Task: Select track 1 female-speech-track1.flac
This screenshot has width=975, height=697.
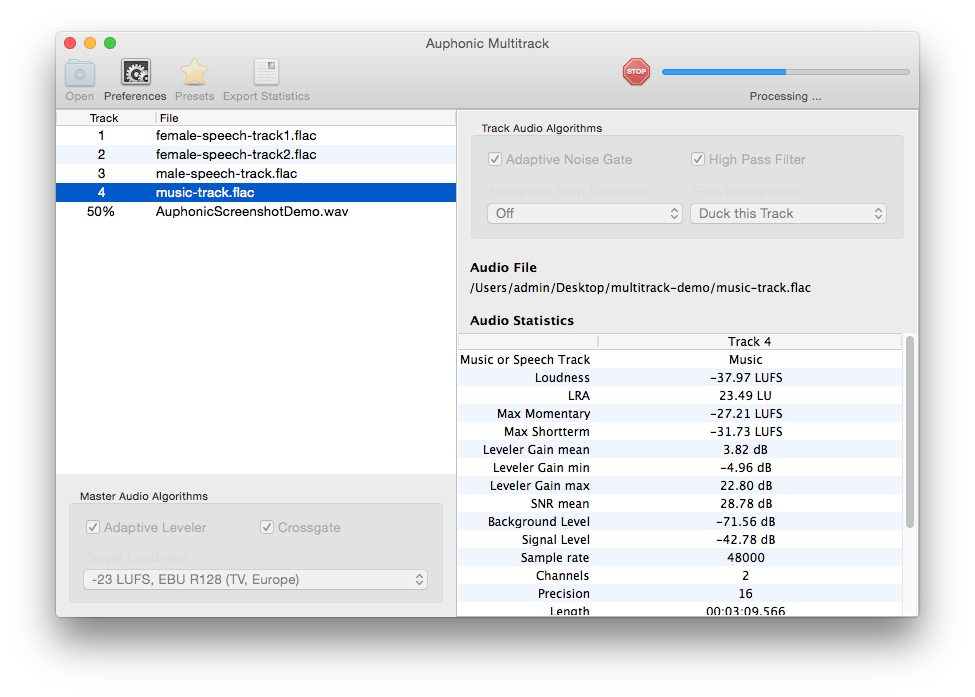Action: point(256,136)
